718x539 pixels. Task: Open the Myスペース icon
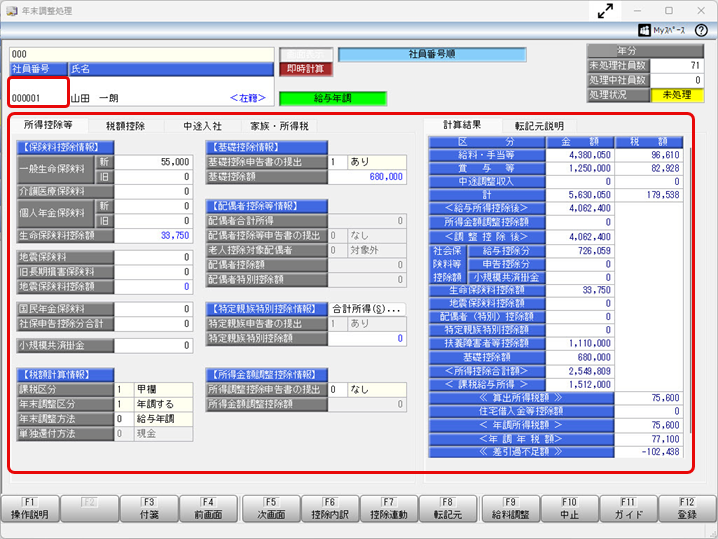(662, 30)
